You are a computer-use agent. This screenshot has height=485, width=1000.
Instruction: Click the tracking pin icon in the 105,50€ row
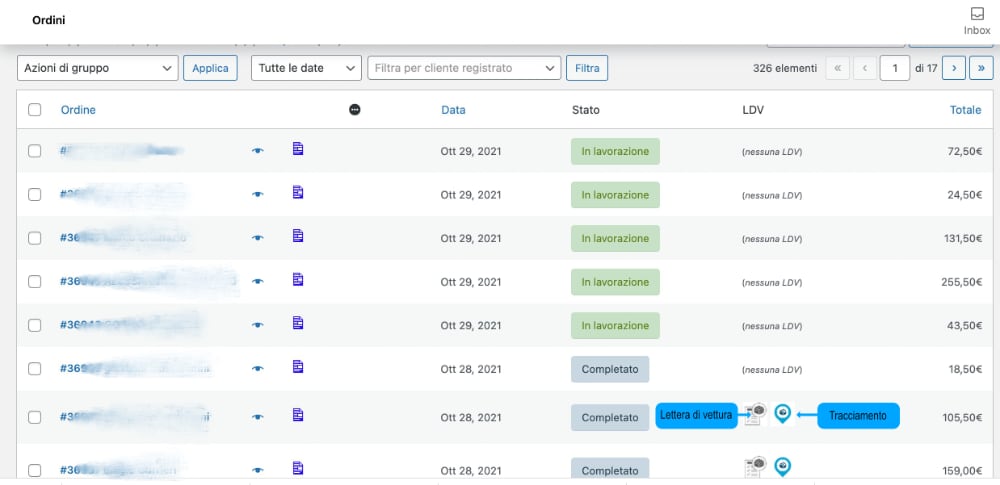pyautogui.click(x=783, y=413)
